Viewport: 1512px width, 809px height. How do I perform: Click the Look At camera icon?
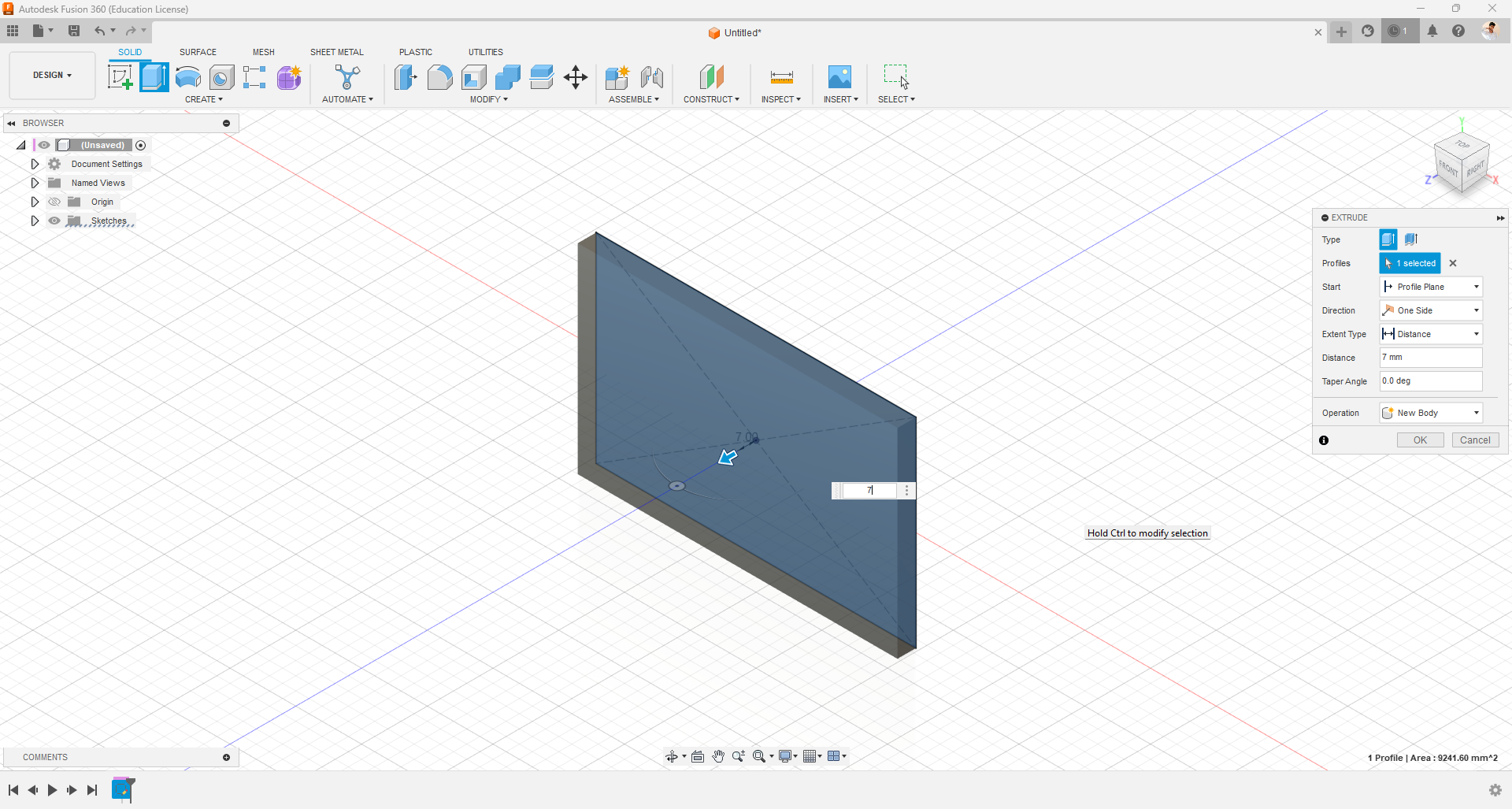(698, 757)
